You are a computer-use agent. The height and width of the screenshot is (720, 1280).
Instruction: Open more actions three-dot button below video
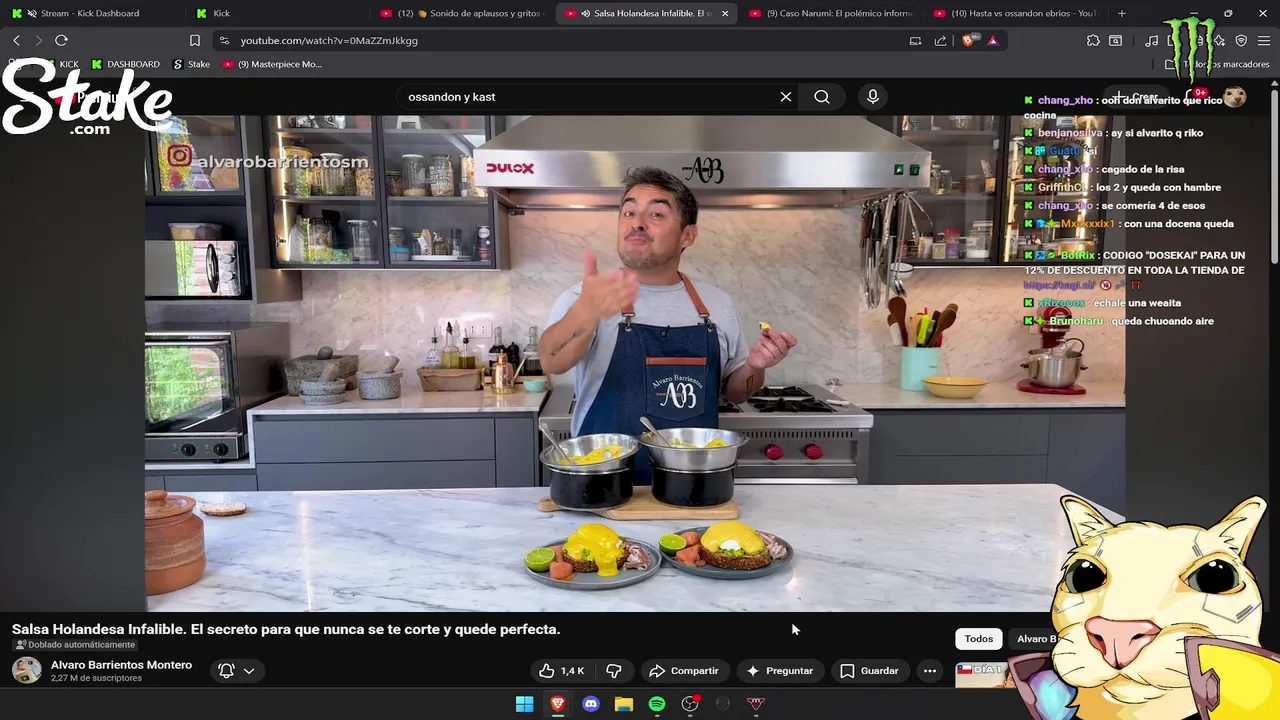(x=930, y=671)
